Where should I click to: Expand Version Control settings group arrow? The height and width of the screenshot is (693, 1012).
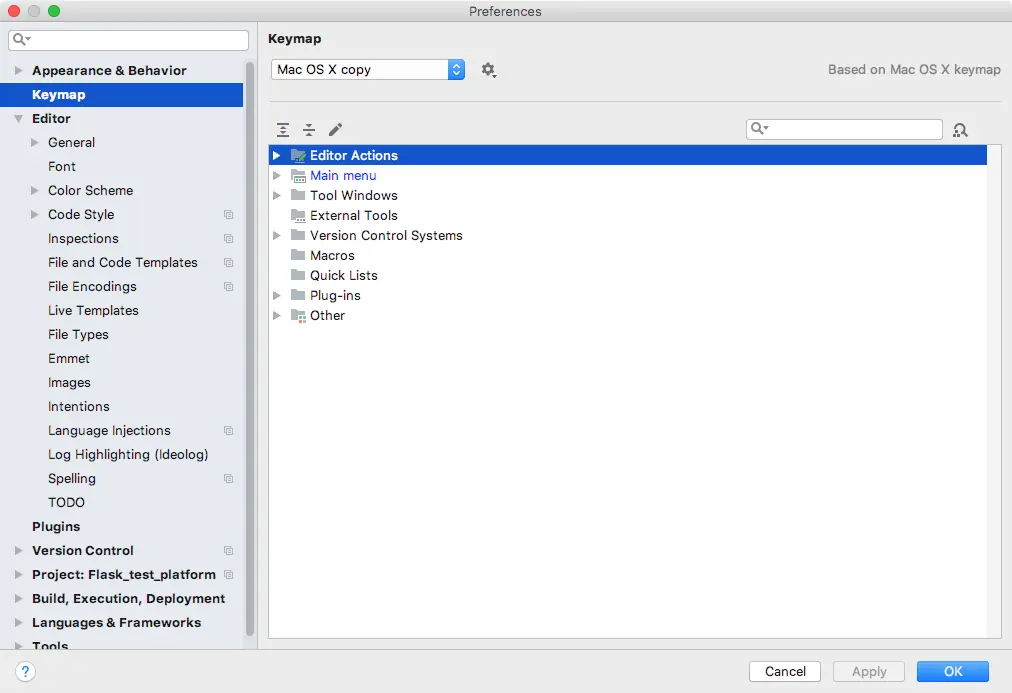[19, 550]
